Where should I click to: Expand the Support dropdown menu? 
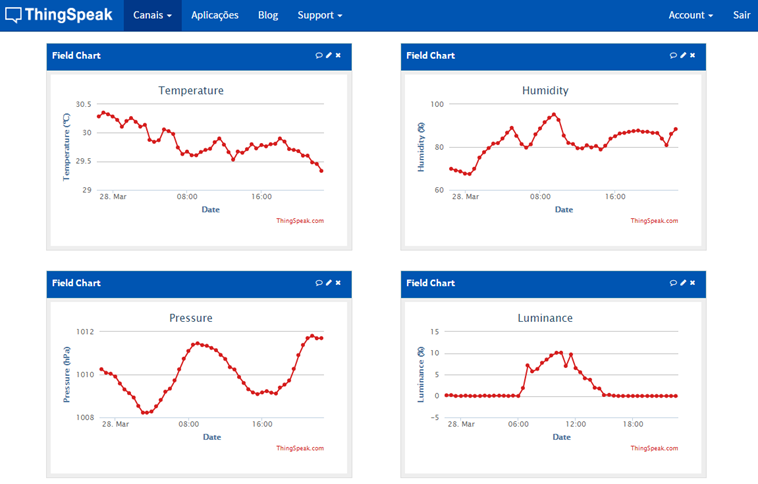(x=320, y=15)
